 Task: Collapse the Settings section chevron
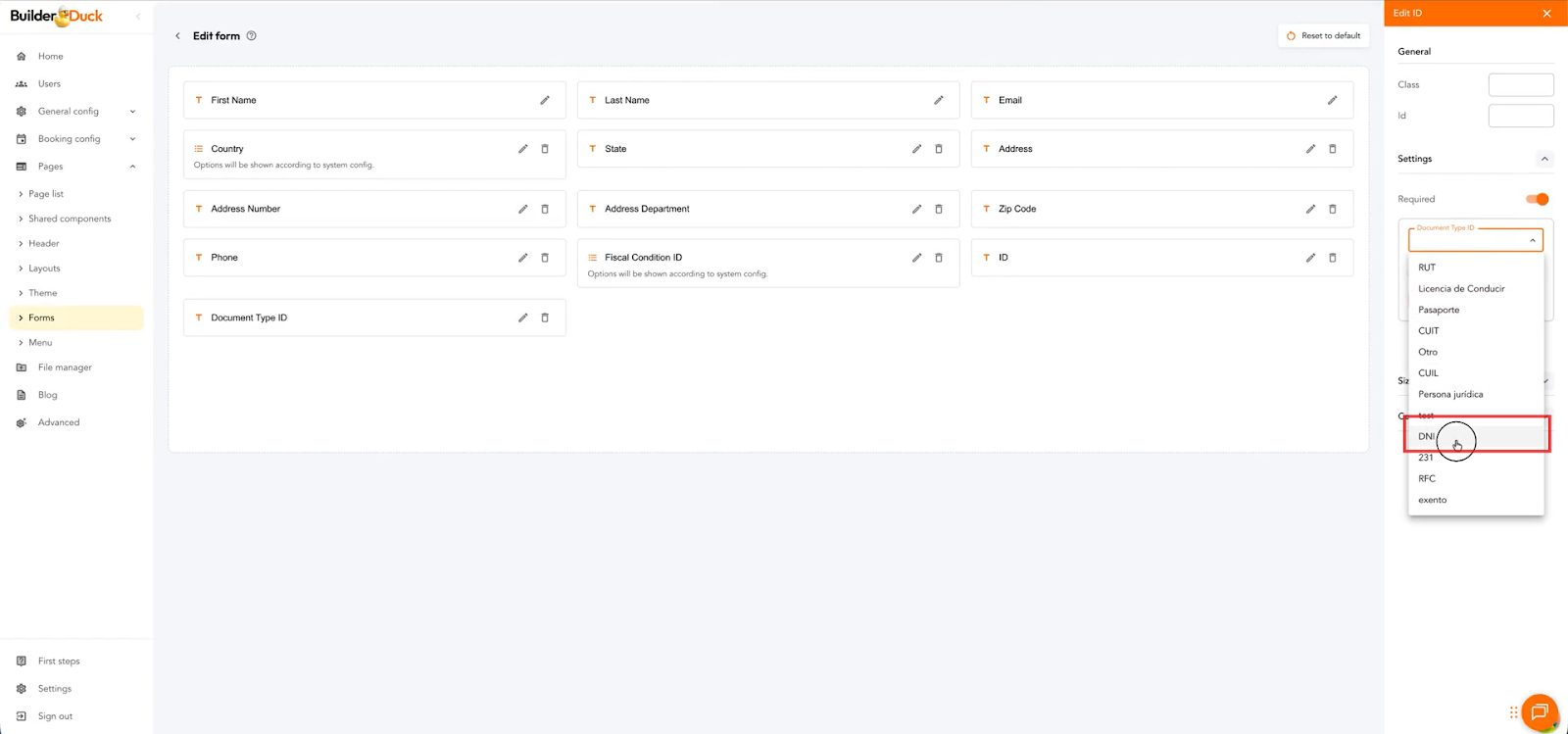1544,159
